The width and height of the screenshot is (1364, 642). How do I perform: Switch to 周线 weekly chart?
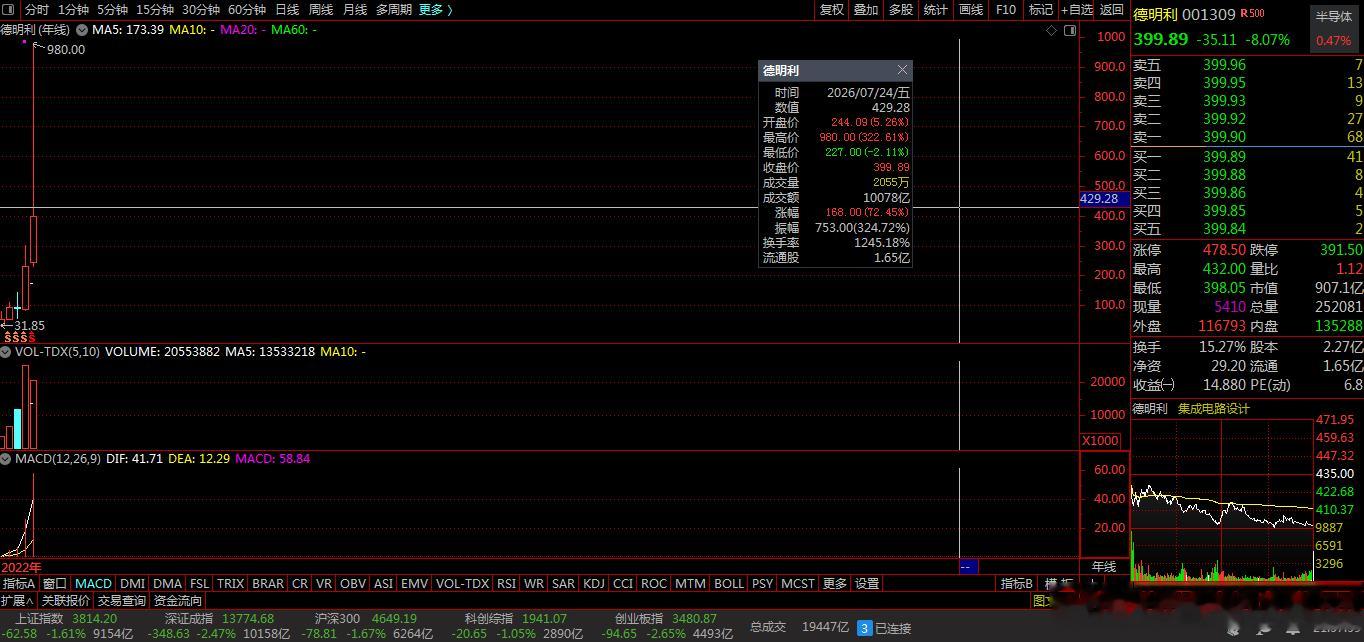321,10
